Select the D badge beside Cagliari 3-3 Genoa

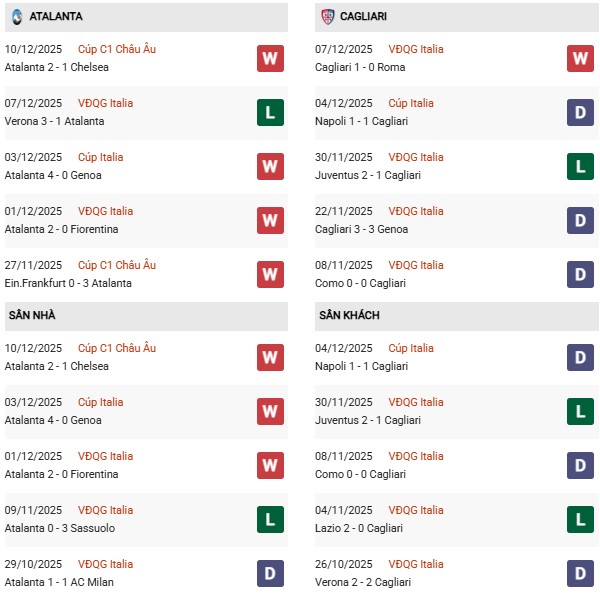click(x=581, y=220)
